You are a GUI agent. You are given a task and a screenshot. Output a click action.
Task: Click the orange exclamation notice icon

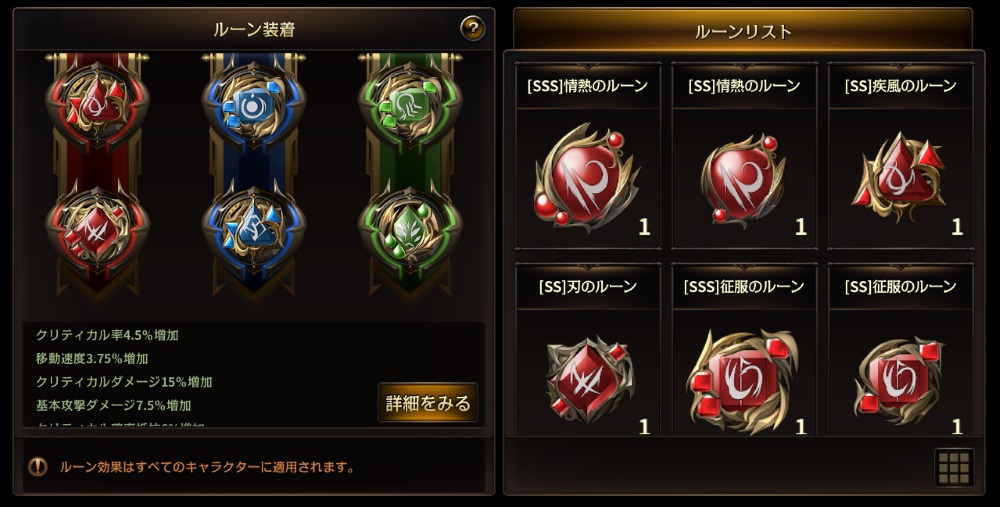click(38, 467)
